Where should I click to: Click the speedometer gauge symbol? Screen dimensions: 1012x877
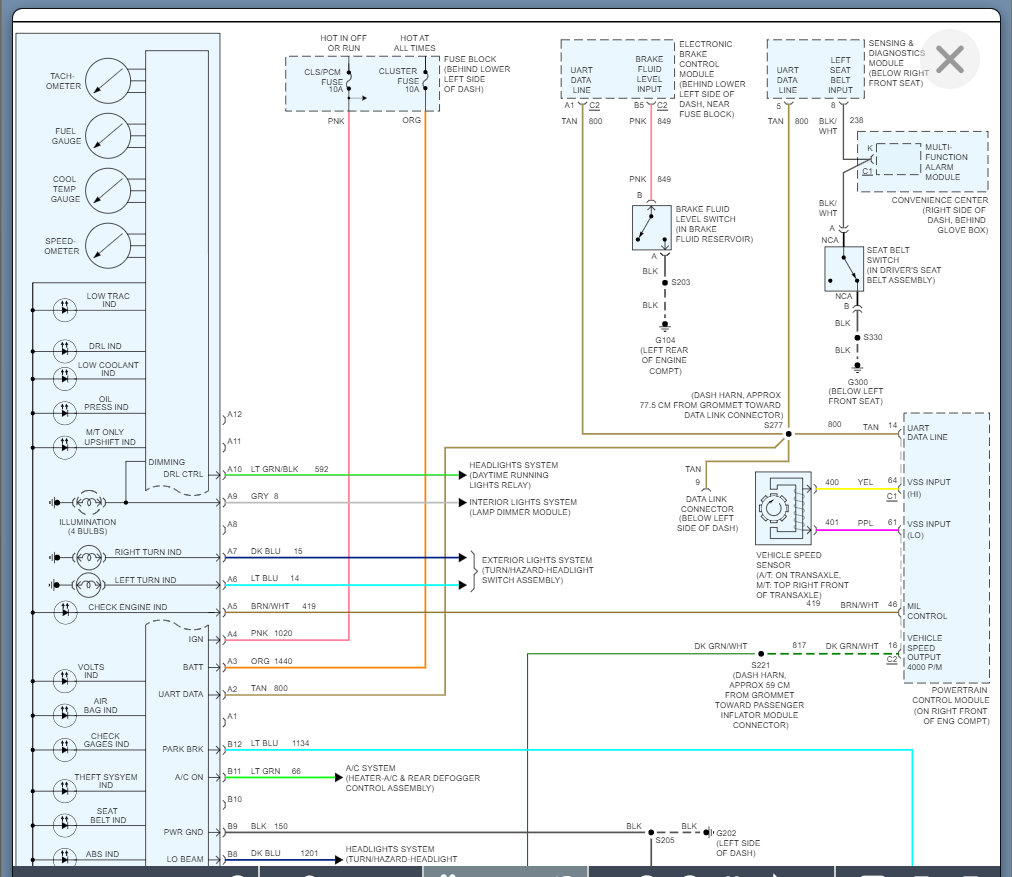click(110, 246)
